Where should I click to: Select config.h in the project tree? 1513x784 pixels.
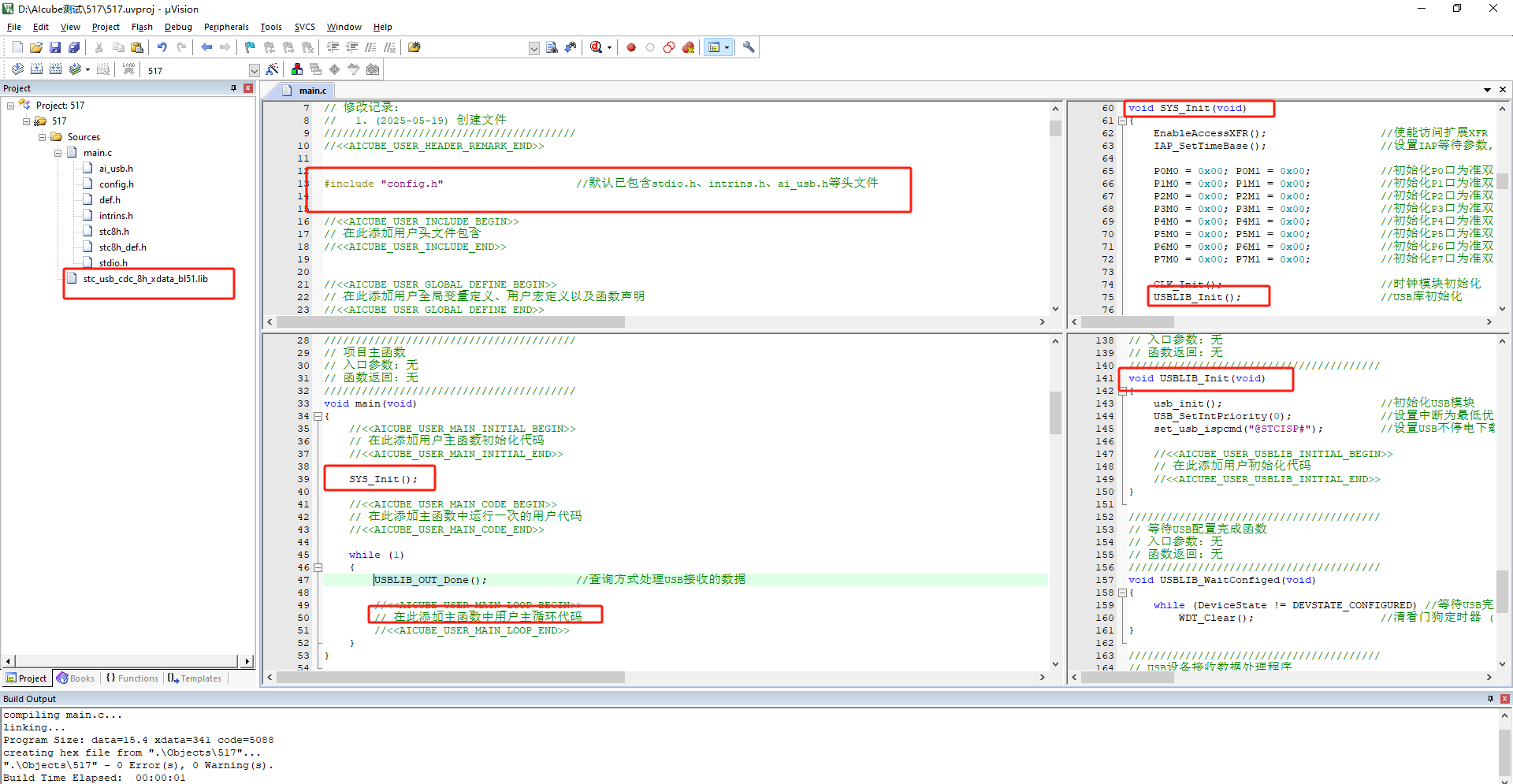click(x=116, y=184)
